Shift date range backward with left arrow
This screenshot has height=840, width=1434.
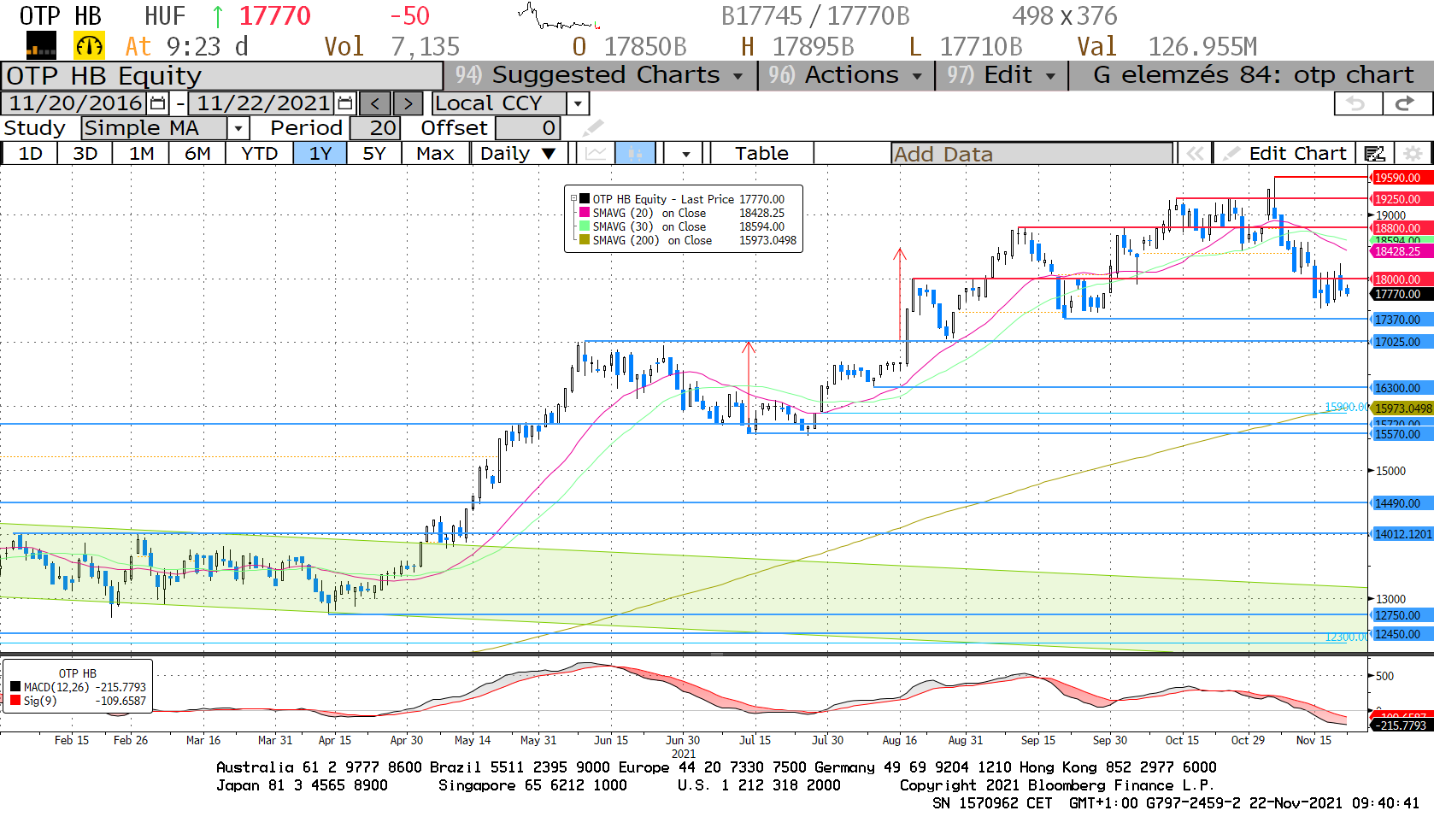click(375, 103)
